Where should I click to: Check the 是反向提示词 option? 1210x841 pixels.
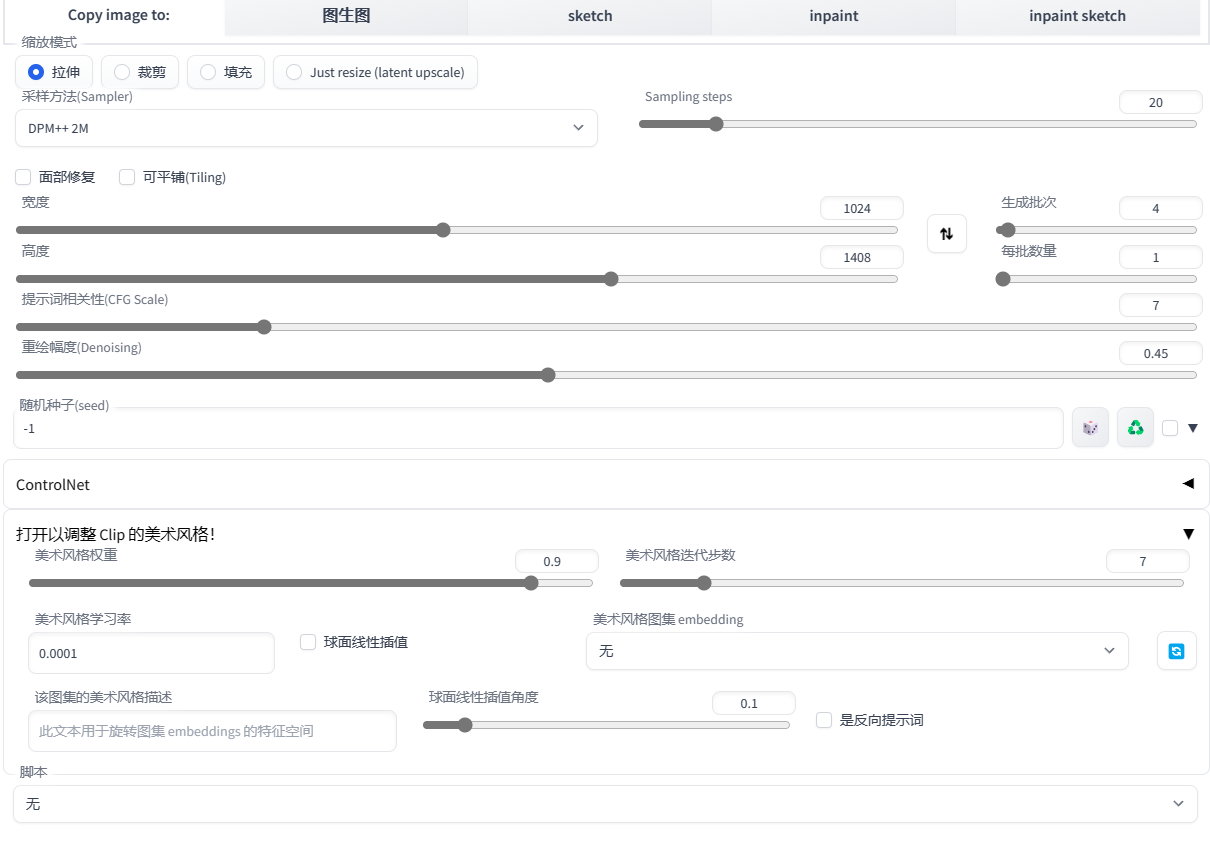pyautogui.click(x=824, y=720)
